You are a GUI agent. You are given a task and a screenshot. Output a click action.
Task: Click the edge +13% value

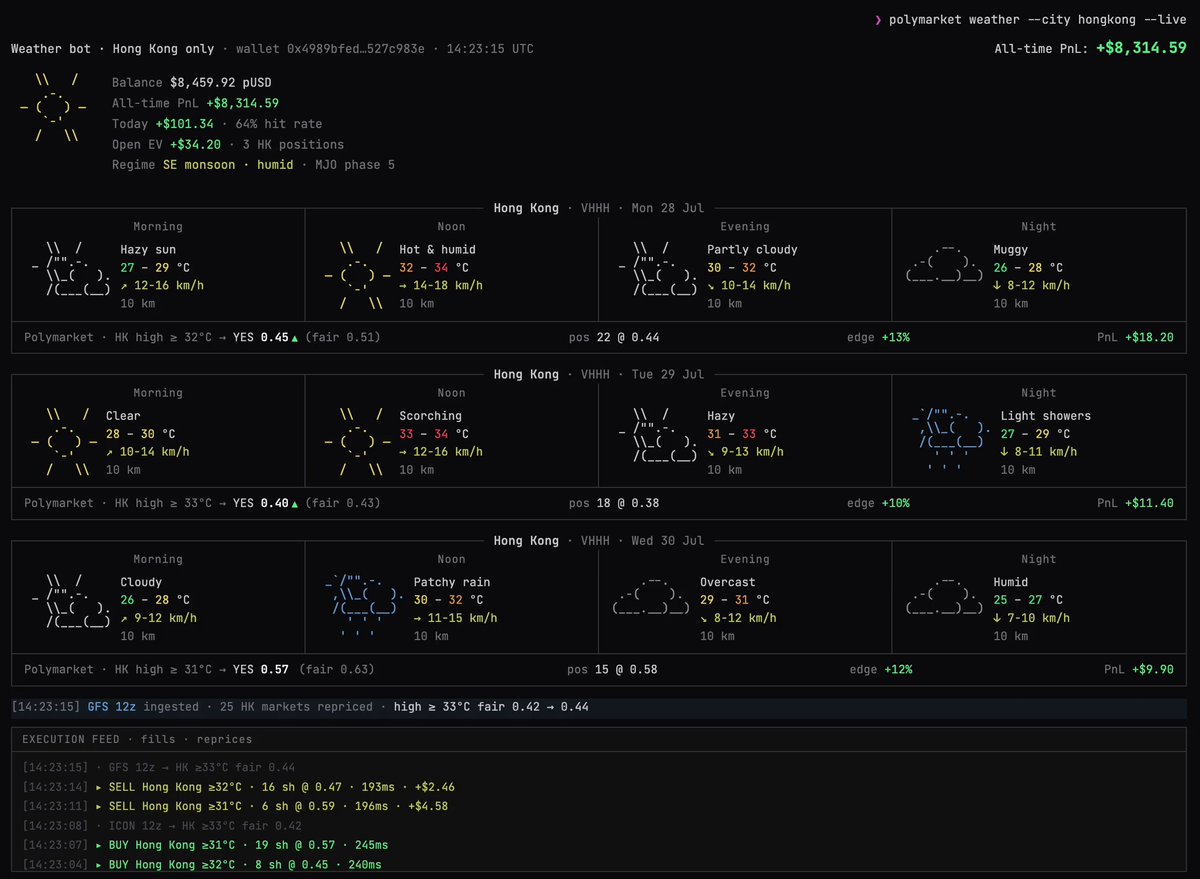[896, 338]
